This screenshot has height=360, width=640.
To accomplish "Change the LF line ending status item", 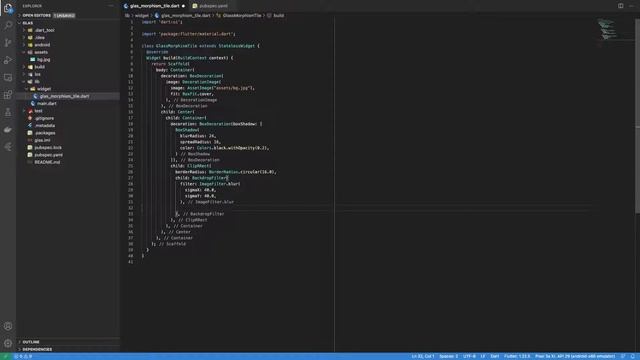I will click(482, 356).
